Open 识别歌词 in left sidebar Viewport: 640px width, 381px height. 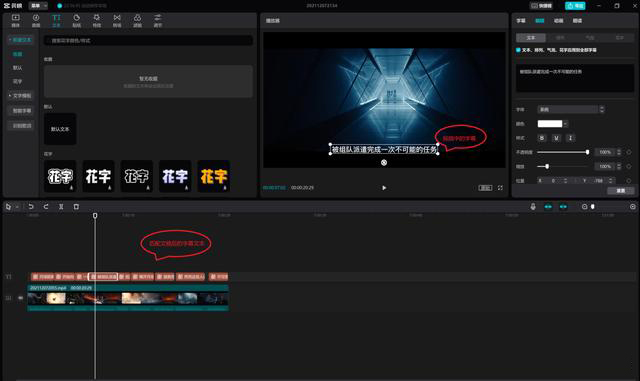[22, 126]
